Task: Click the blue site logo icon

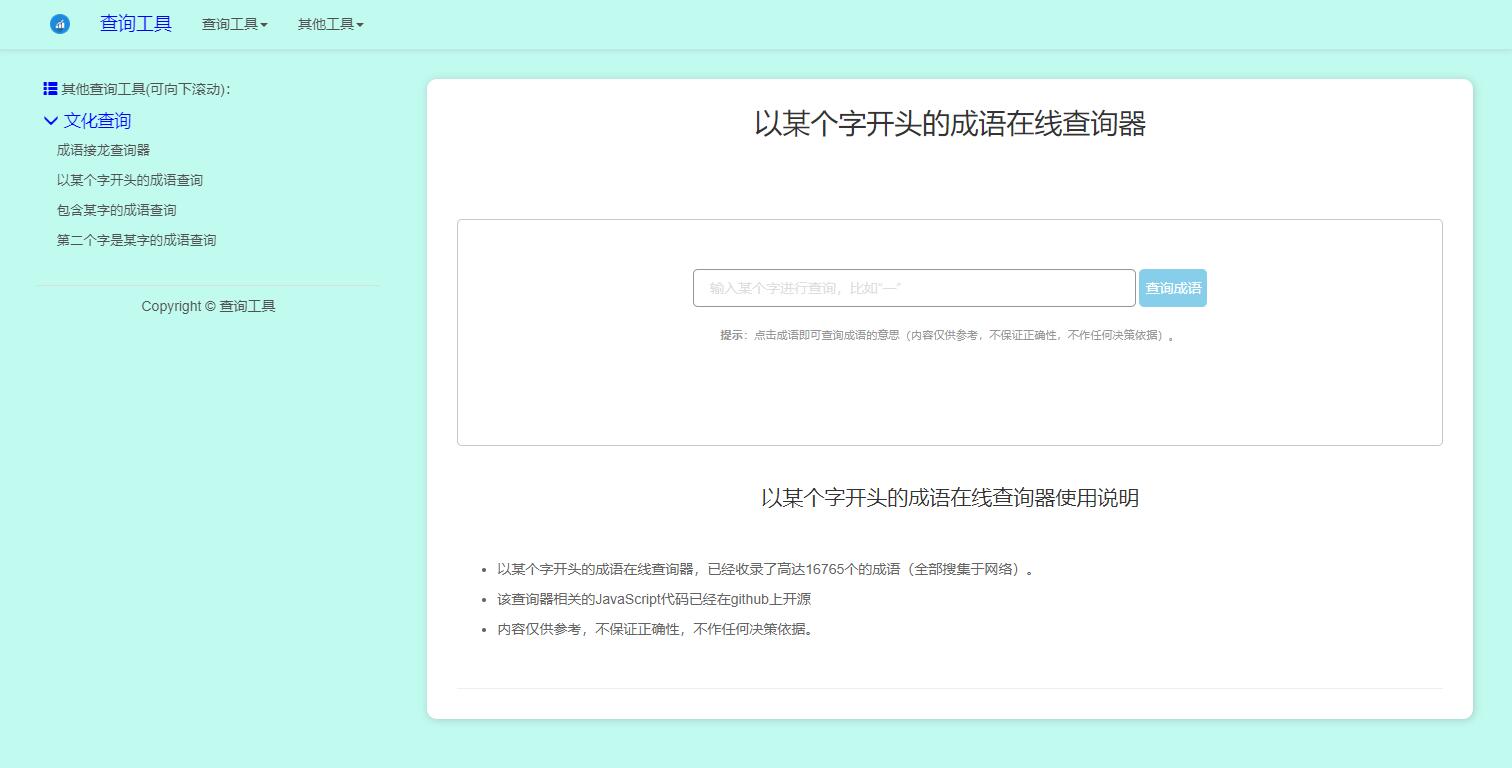Action: coord(60,24)
